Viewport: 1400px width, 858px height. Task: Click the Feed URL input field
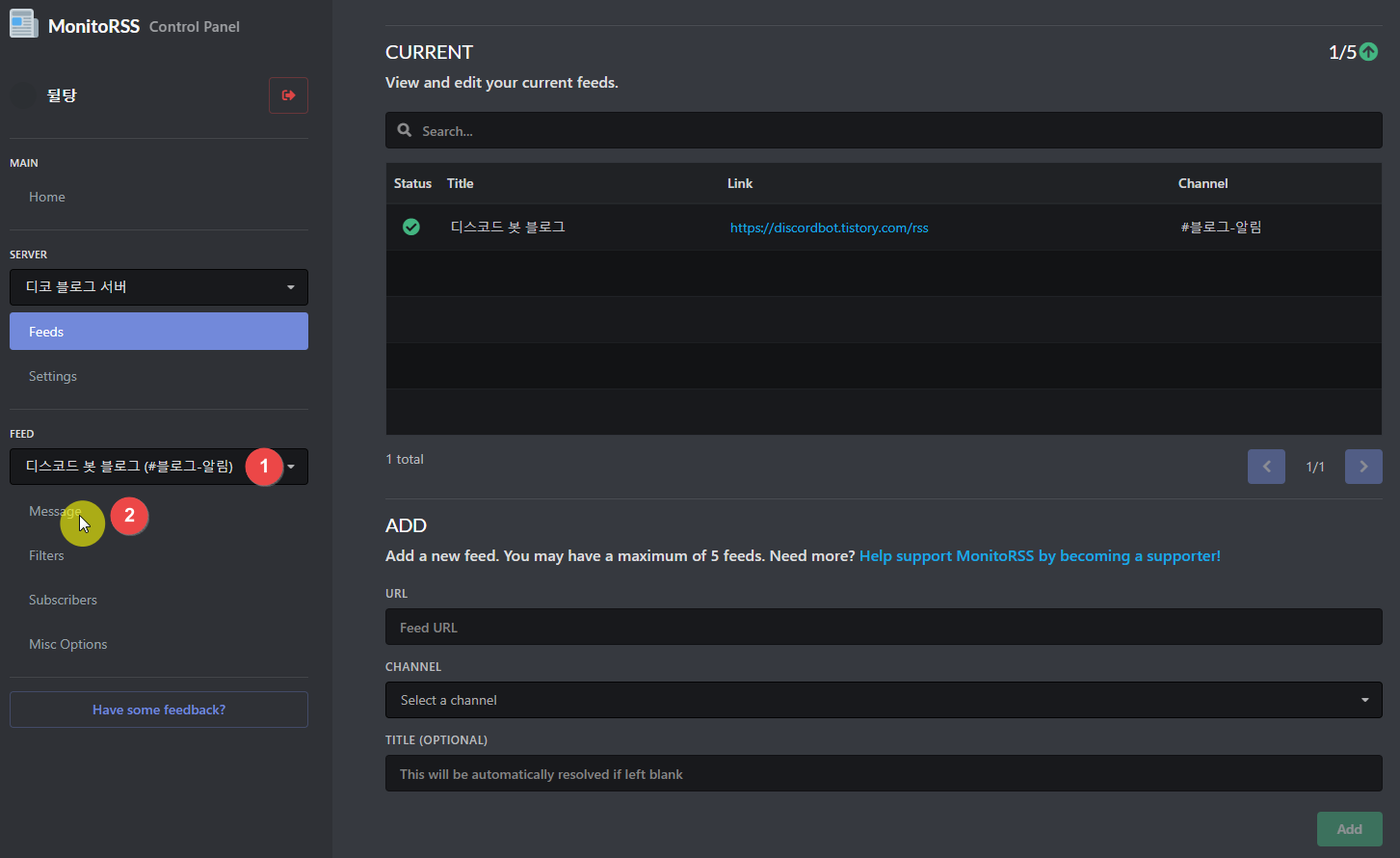tap(884, 627)
